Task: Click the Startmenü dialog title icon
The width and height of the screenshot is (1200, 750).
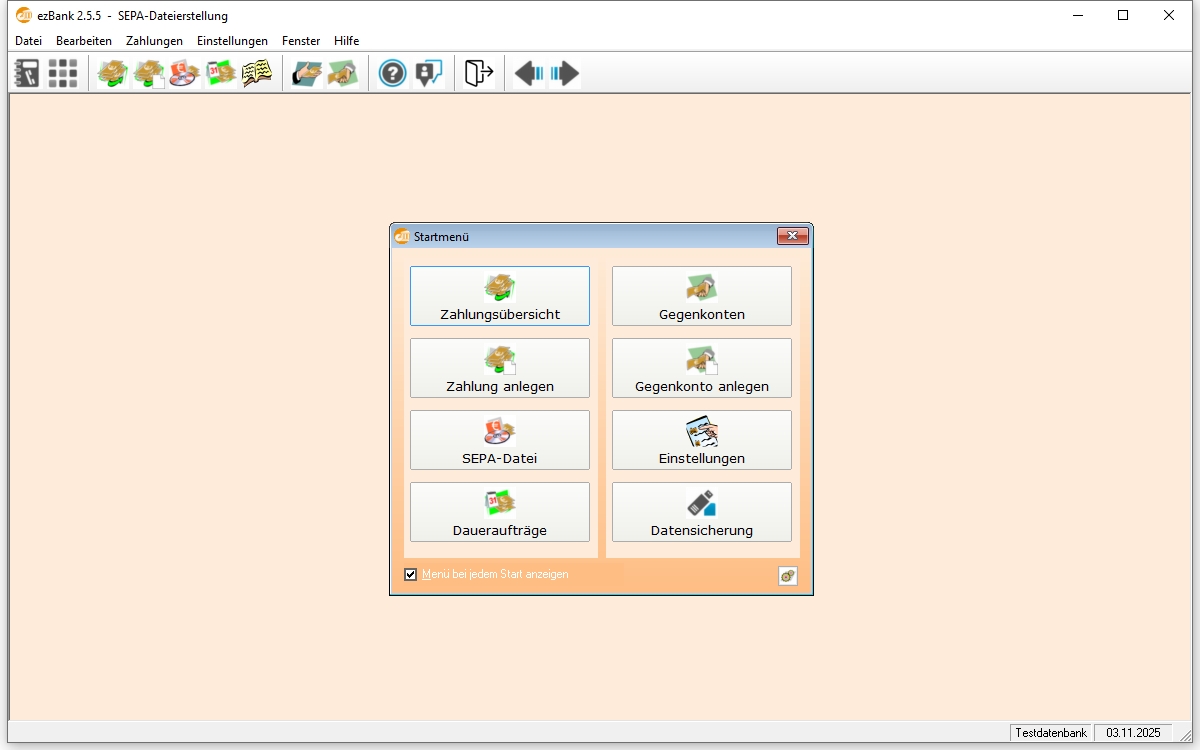Action: point(402,237)
